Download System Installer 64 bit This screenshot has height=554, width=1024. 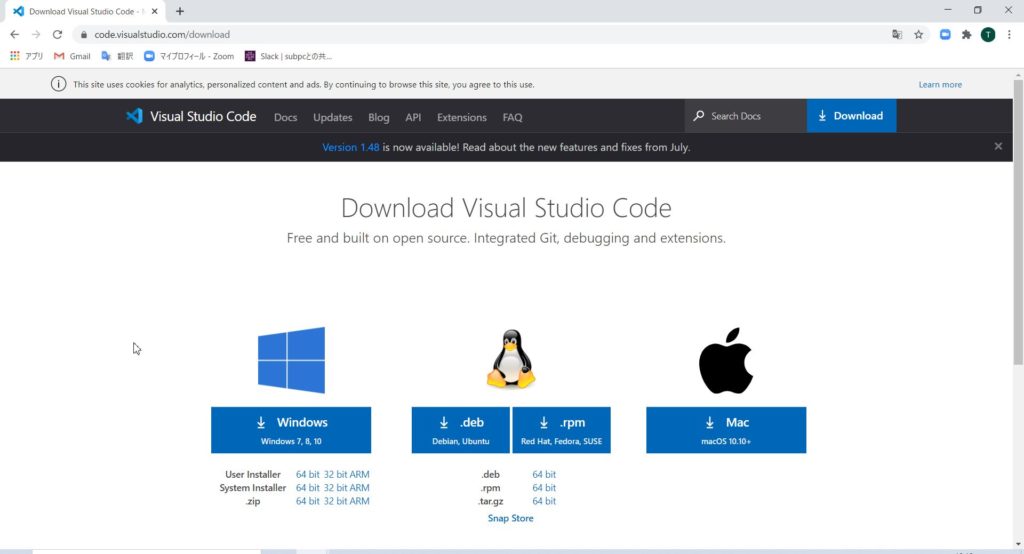coord(308,488)
